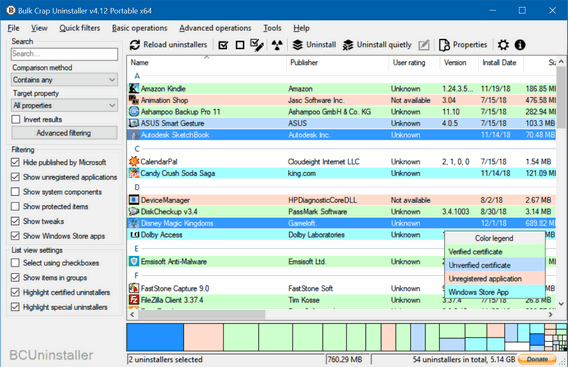Viewport: 568px width, 367px height.
Task: Collapse the E group header
Action: [x=137, y=249]
